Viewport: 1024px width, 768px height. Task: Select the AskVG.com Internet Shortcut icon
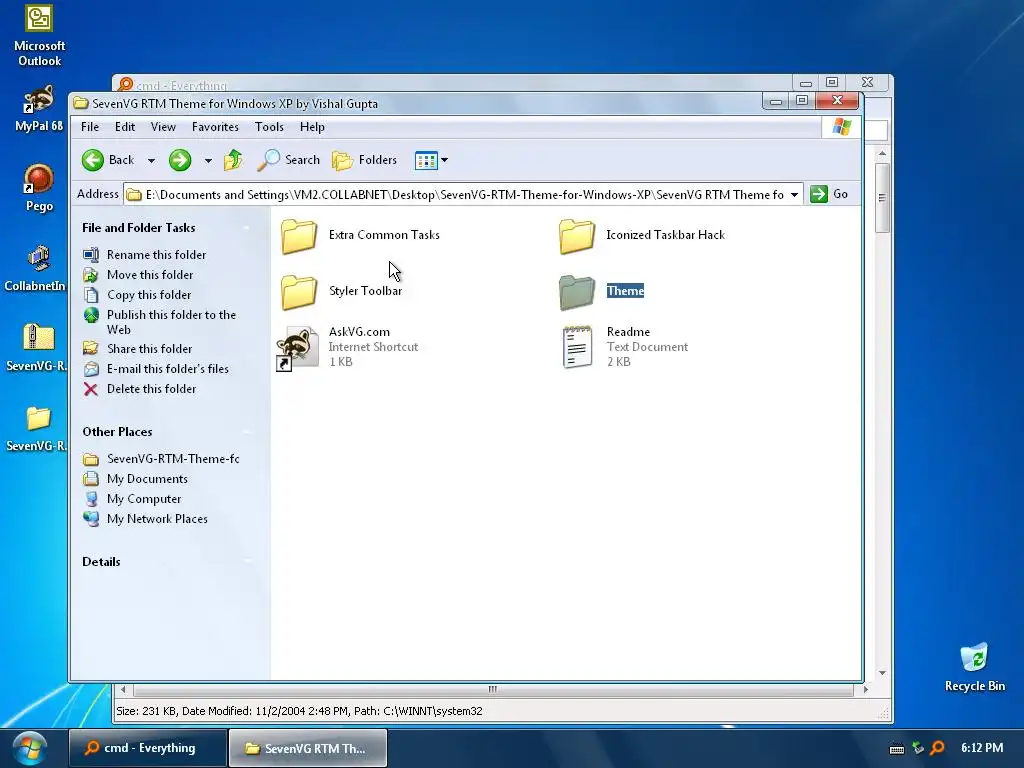coord(298,348)
